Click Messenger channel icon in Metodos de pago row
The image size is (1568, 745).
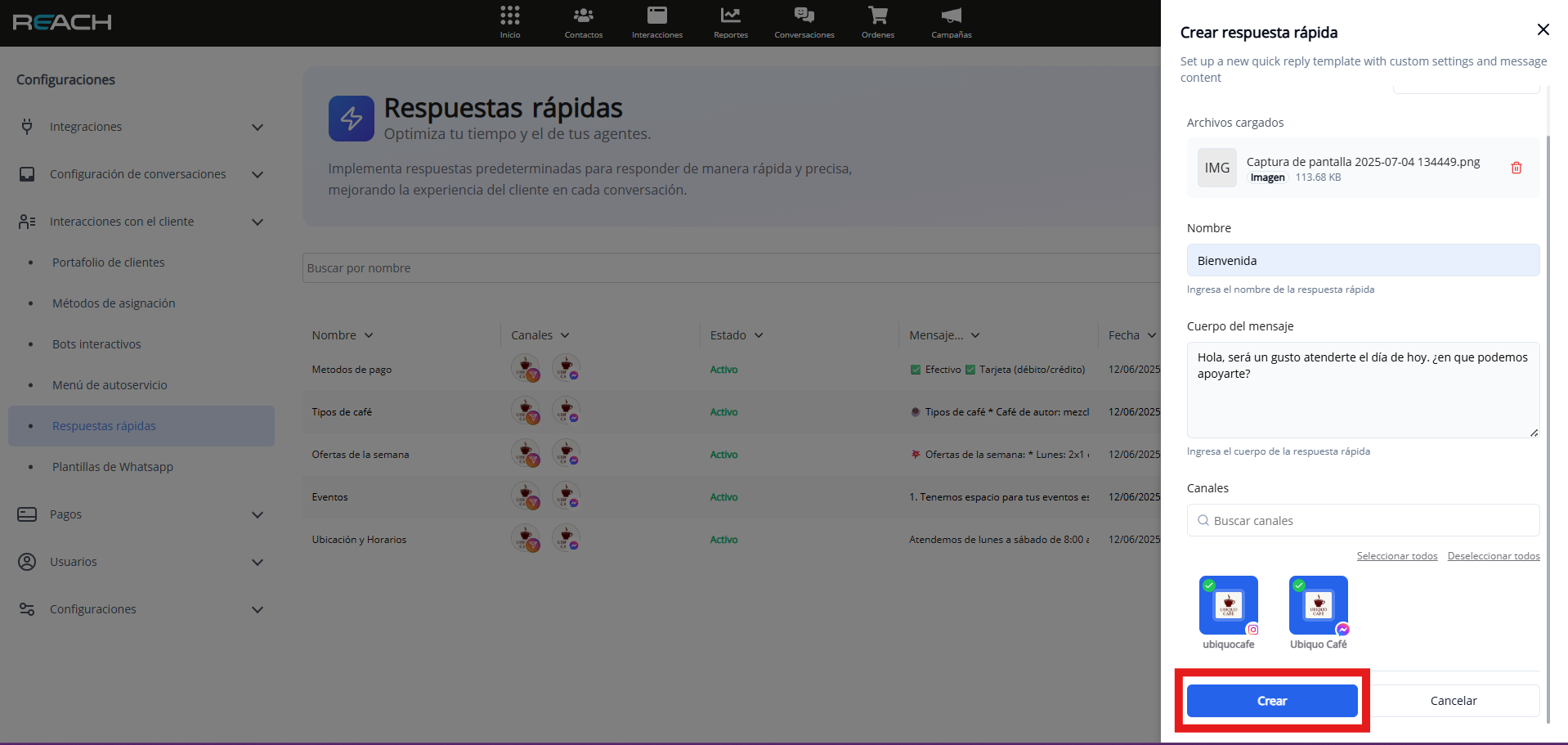coord(566,369)
